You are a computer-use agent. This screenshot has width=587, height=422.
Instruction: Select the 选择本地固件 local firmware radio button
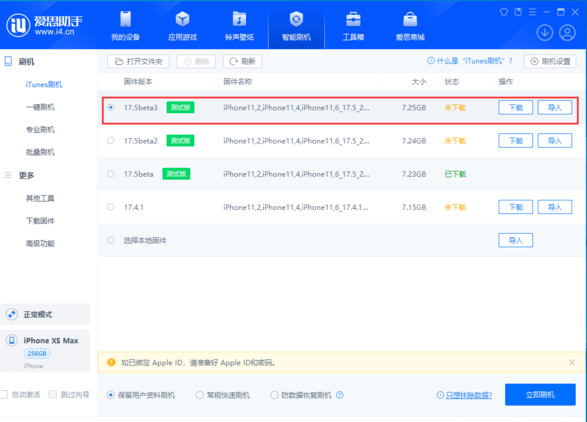(111, 240)
